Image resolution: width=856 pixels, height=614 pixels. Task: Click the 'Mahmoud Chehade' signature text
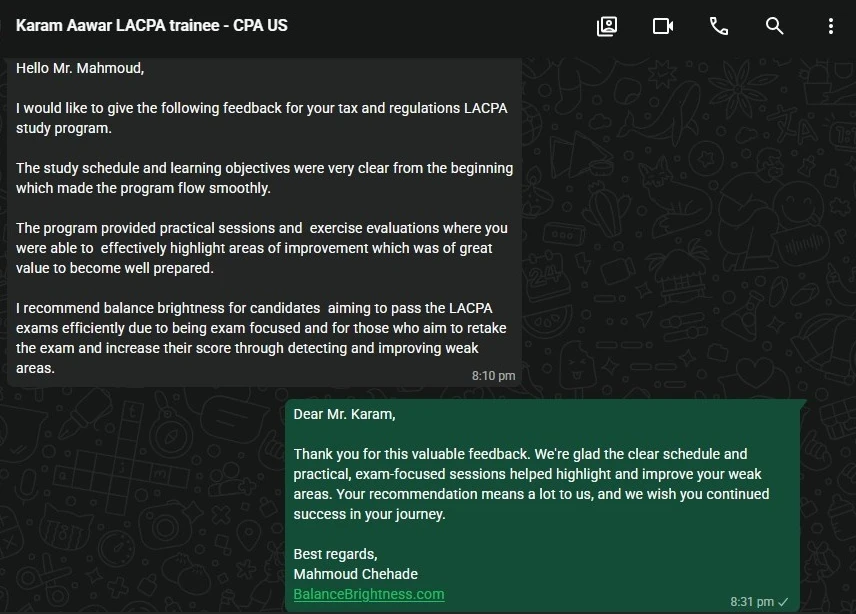tap(355, 574)
